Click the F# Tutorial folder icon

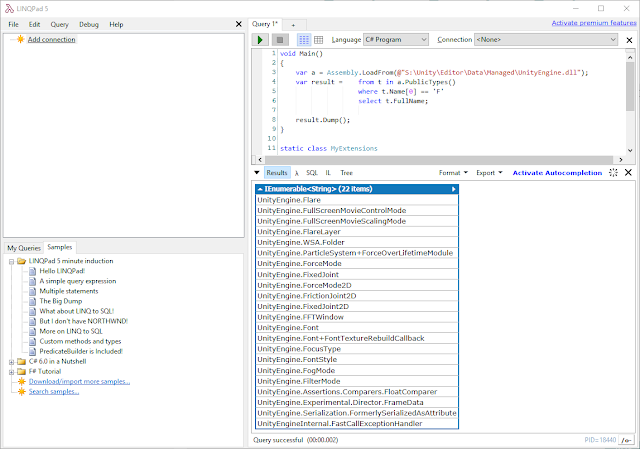(22, 371)
